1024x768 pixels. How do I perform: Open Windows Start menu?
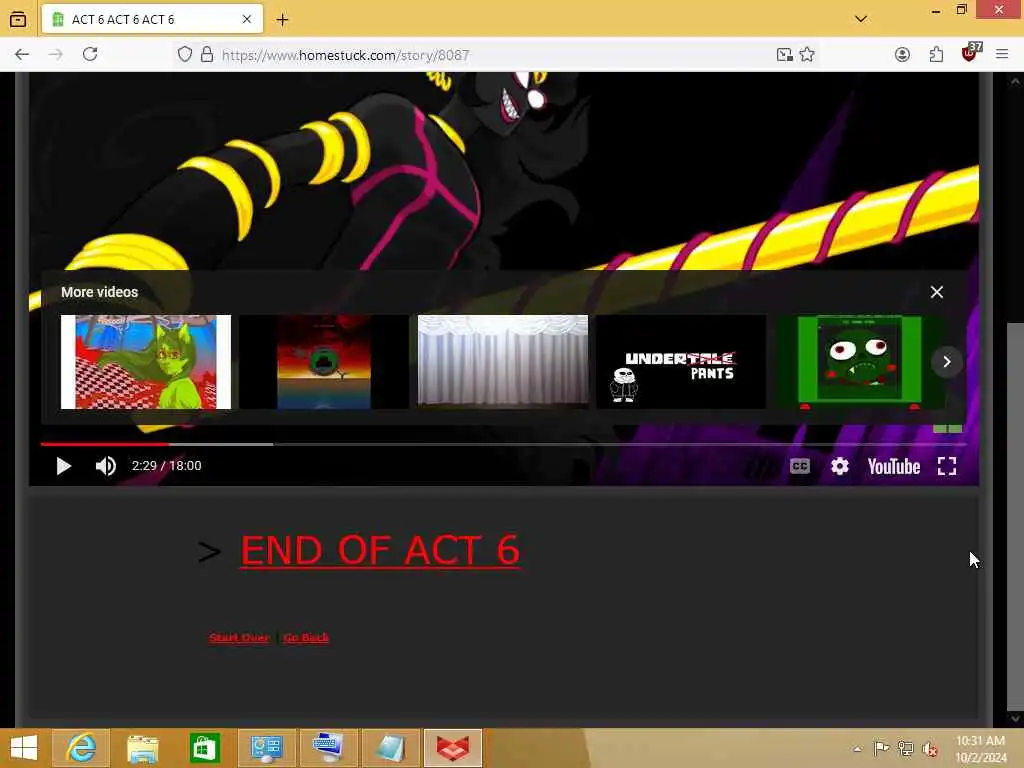coord(24,748)
